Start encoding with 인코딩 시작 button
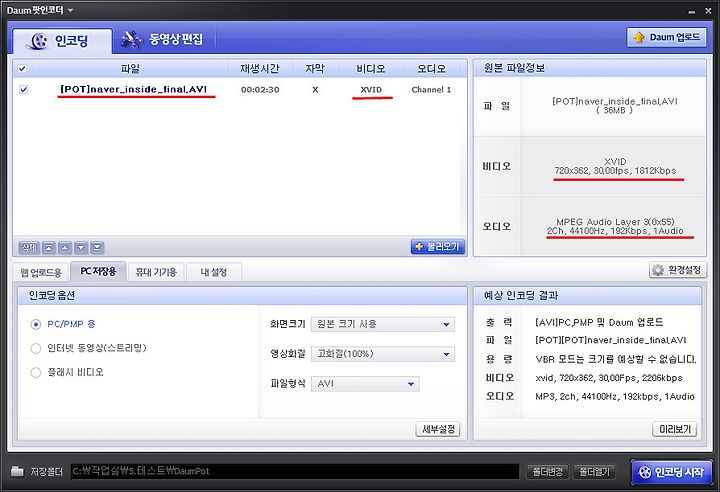 [x=671, y=472]
